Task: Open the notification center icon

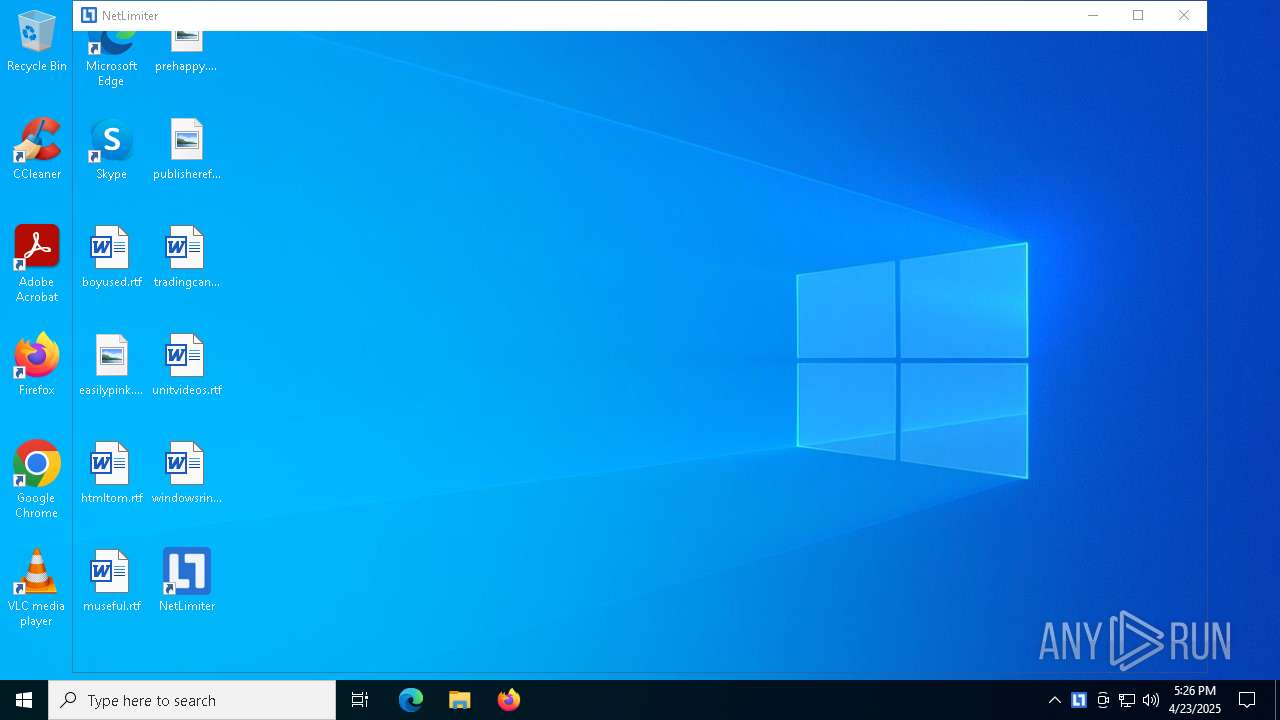Action: point(1247,700)
